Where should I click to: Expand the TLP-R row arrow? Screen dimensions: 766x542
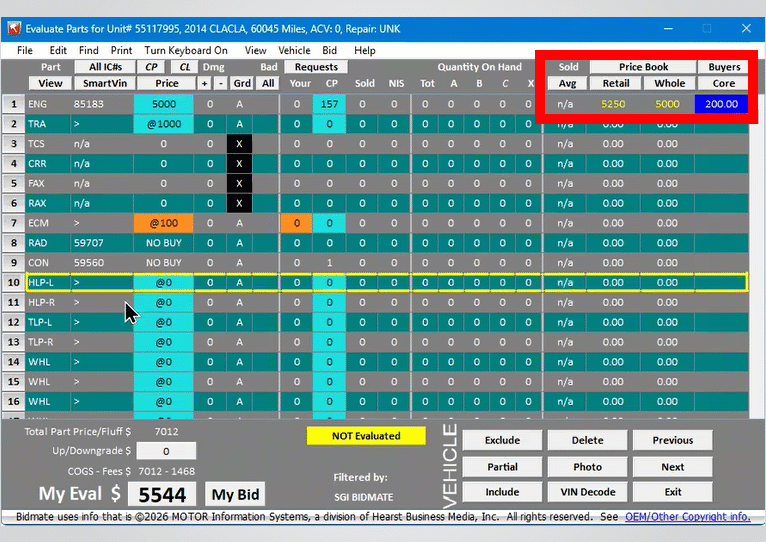77,342
